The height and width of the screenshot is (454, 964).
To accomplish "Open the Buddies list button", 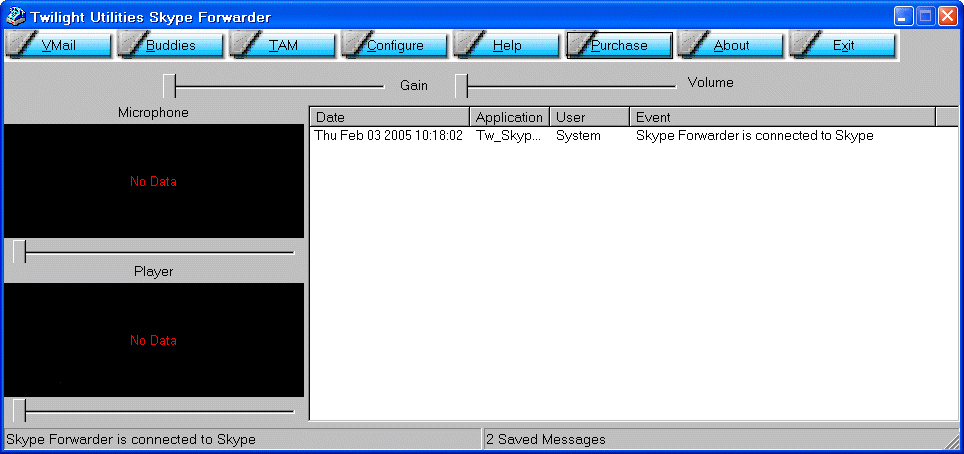I will [x=170, y=46].
